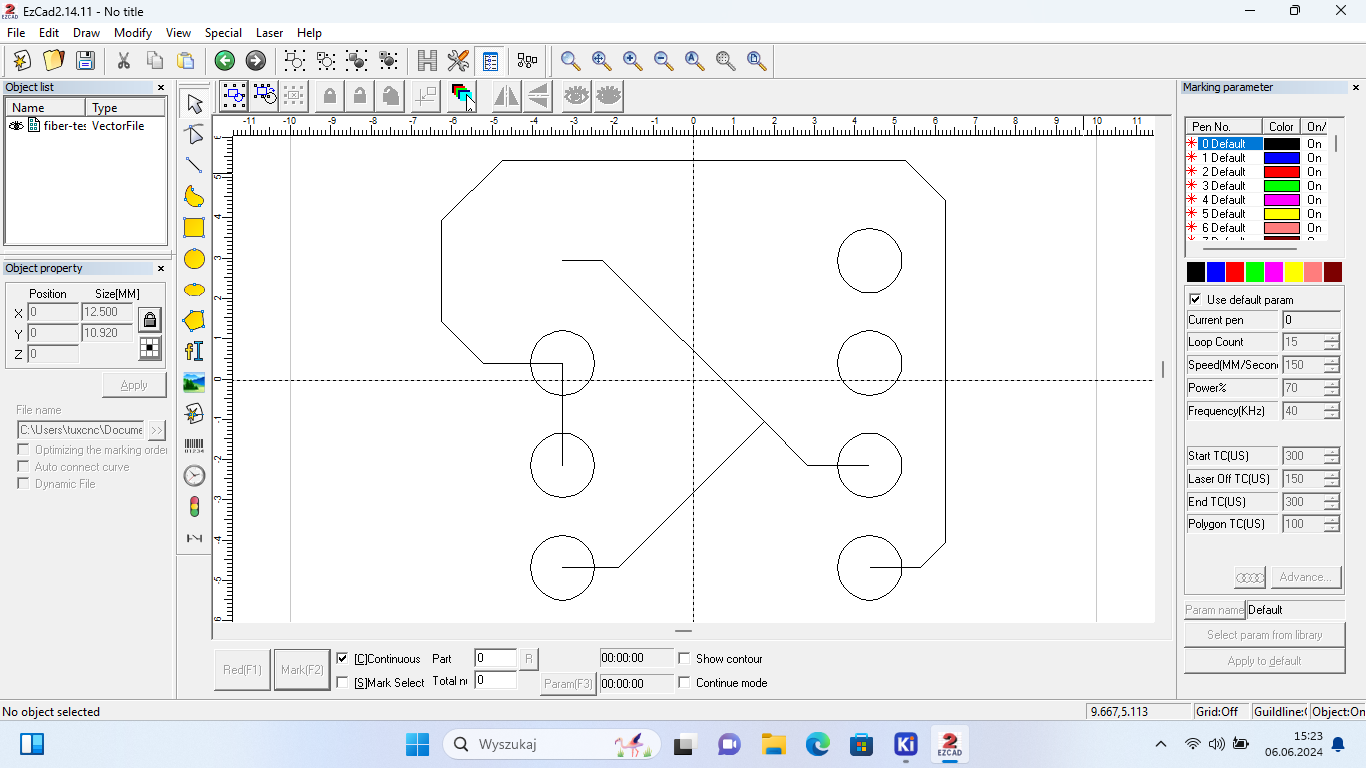Viewport: 1366px width, 768px height.
Task: Save the document with the floppy disk icon
Action: click(85, 61)
